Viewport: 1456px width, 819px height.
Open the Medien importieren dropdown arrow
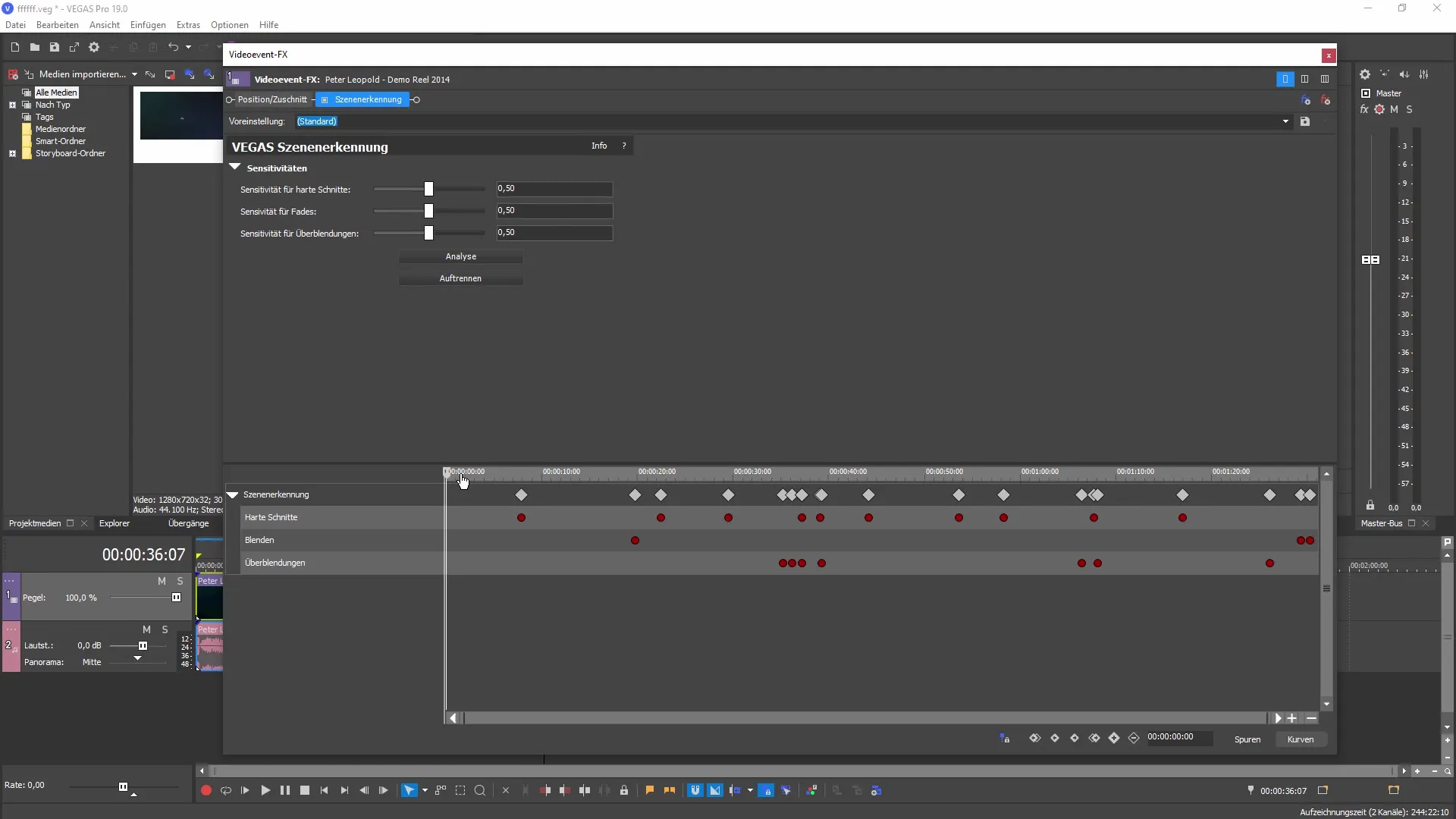tap(134, 74)
